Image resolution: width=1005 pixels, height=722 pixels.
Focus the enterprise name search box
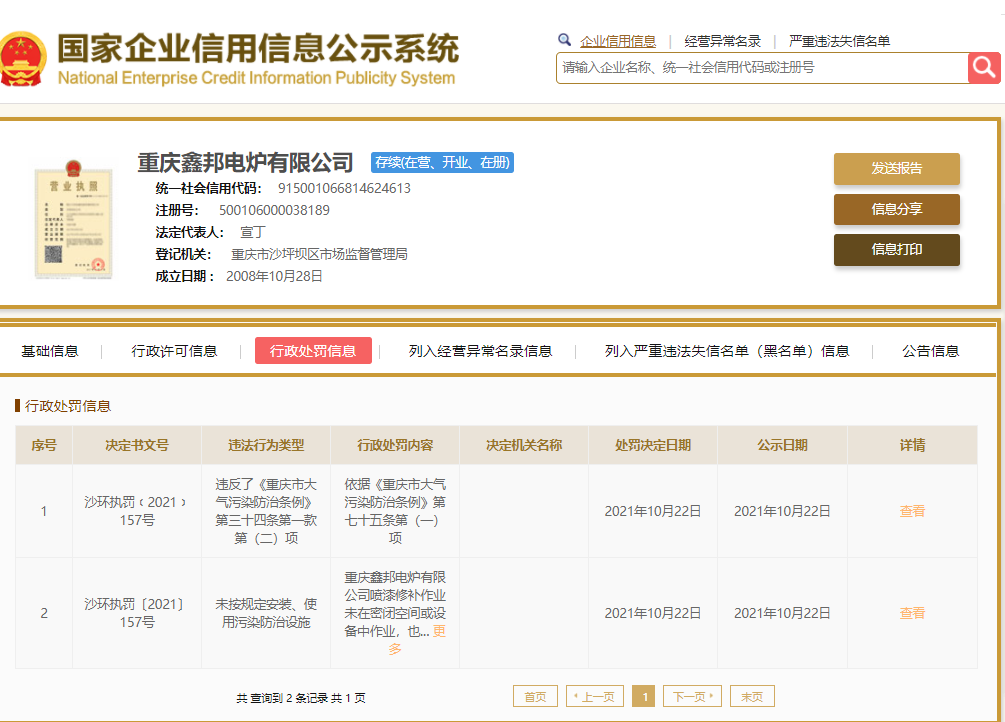click(762, 67)
